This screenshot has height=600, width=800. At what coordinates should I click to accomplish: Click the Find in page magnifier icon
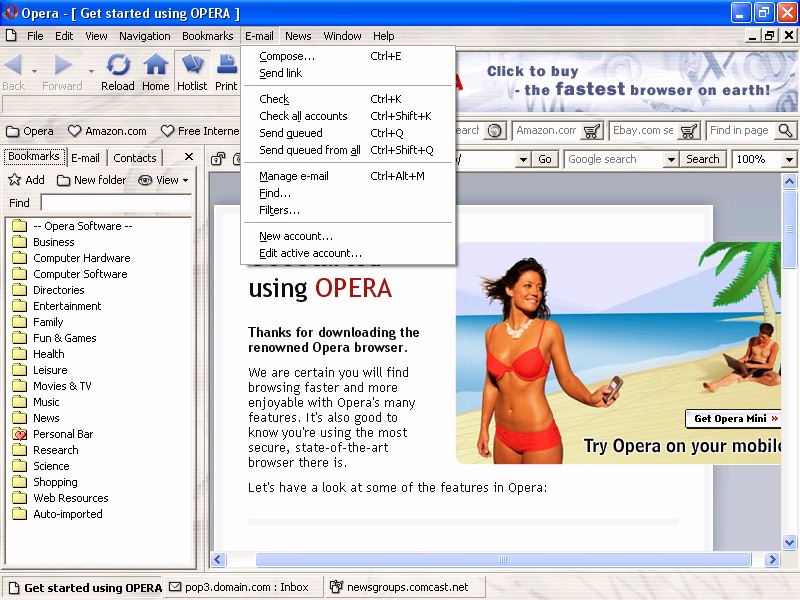coord(784,131)
